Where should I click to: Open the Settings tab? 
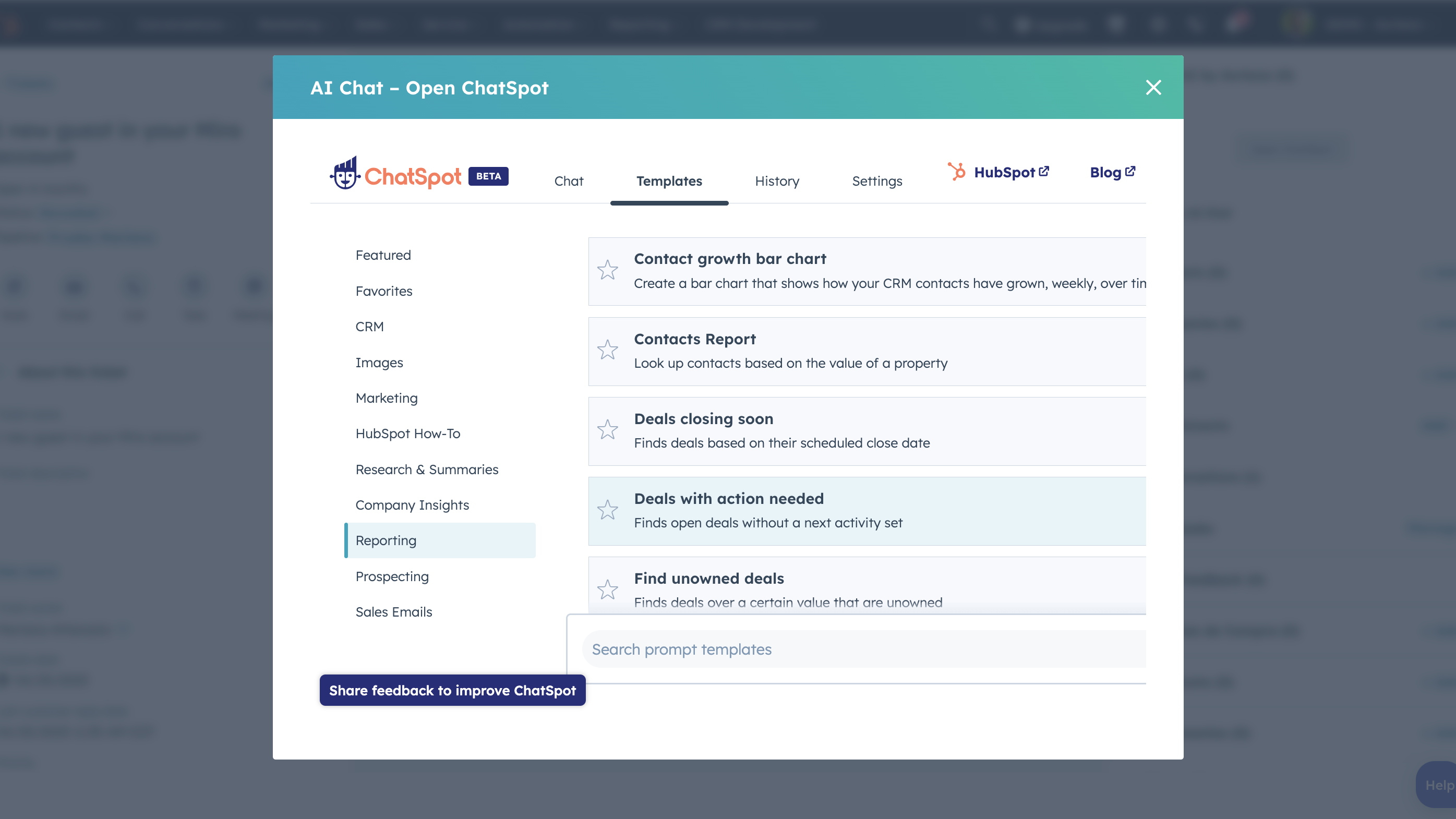tap(876, 181)
